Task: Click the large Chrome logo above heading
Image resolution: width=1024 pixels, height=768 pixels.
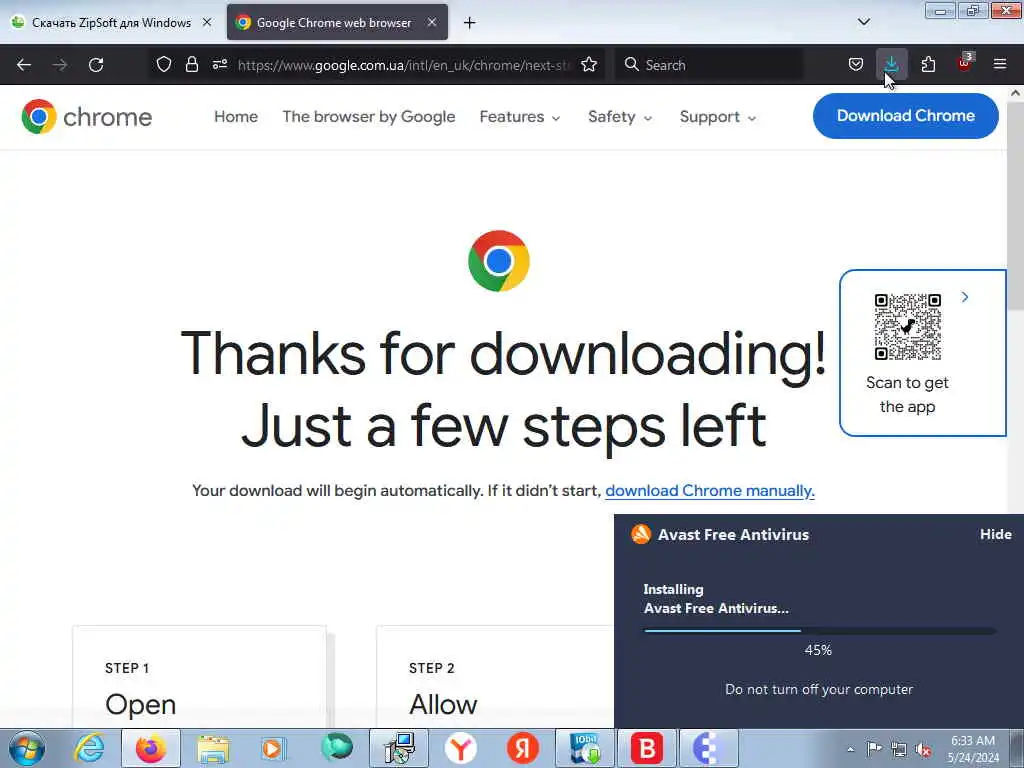Action: pos(499,261)
